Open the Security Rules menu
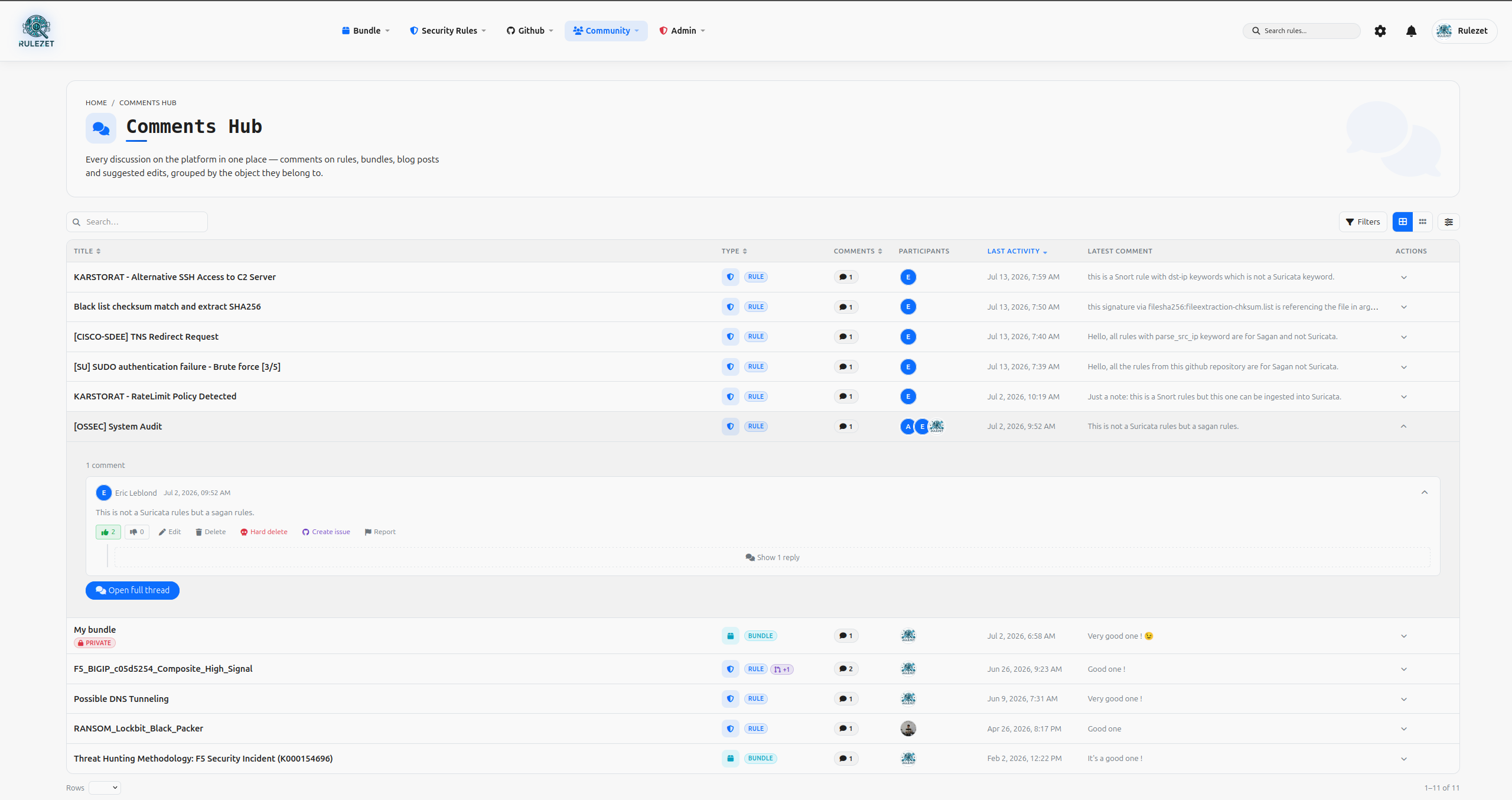The height and width of the screenshot is (800, 1512). coord(448,31)
